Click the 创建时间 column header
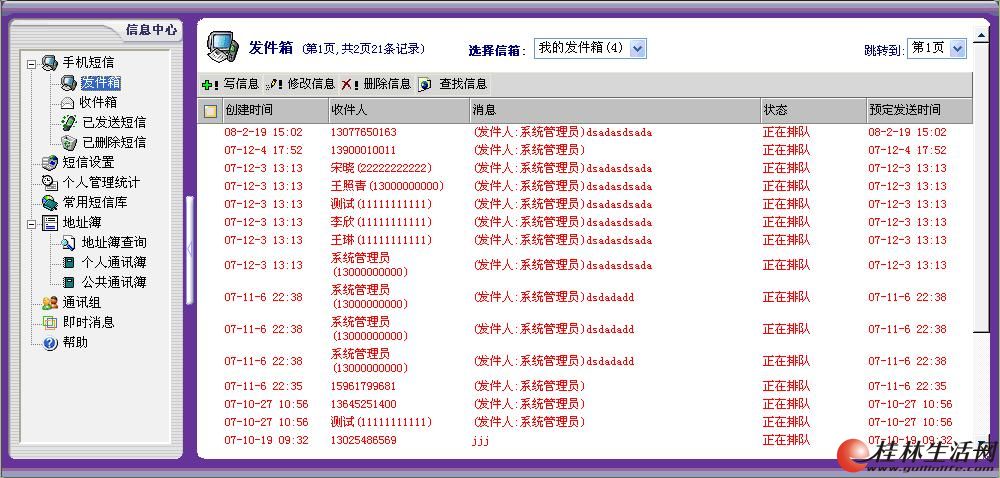Image resolution: width=1000 pixels, height=478 pixels. click(249, 110)
